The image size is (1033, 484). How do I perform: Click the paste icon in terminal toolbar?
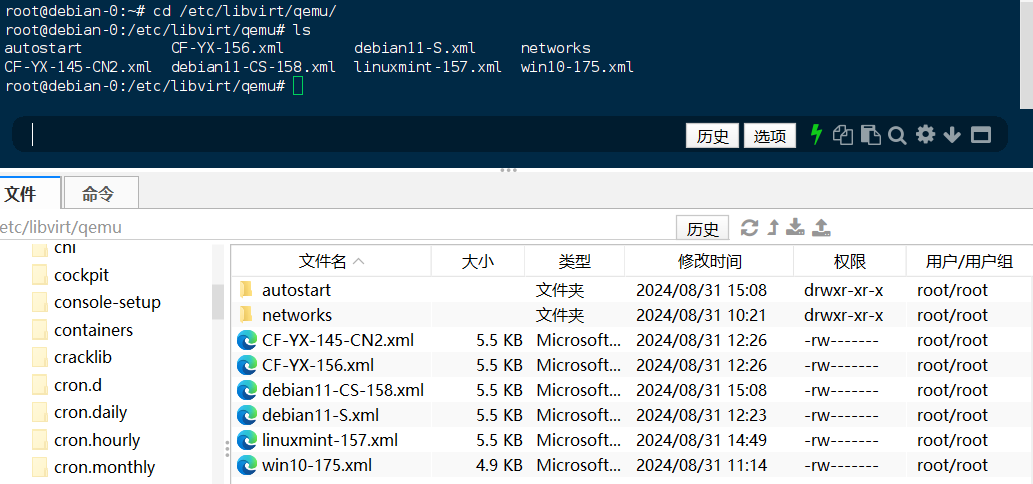click(870, 135)
